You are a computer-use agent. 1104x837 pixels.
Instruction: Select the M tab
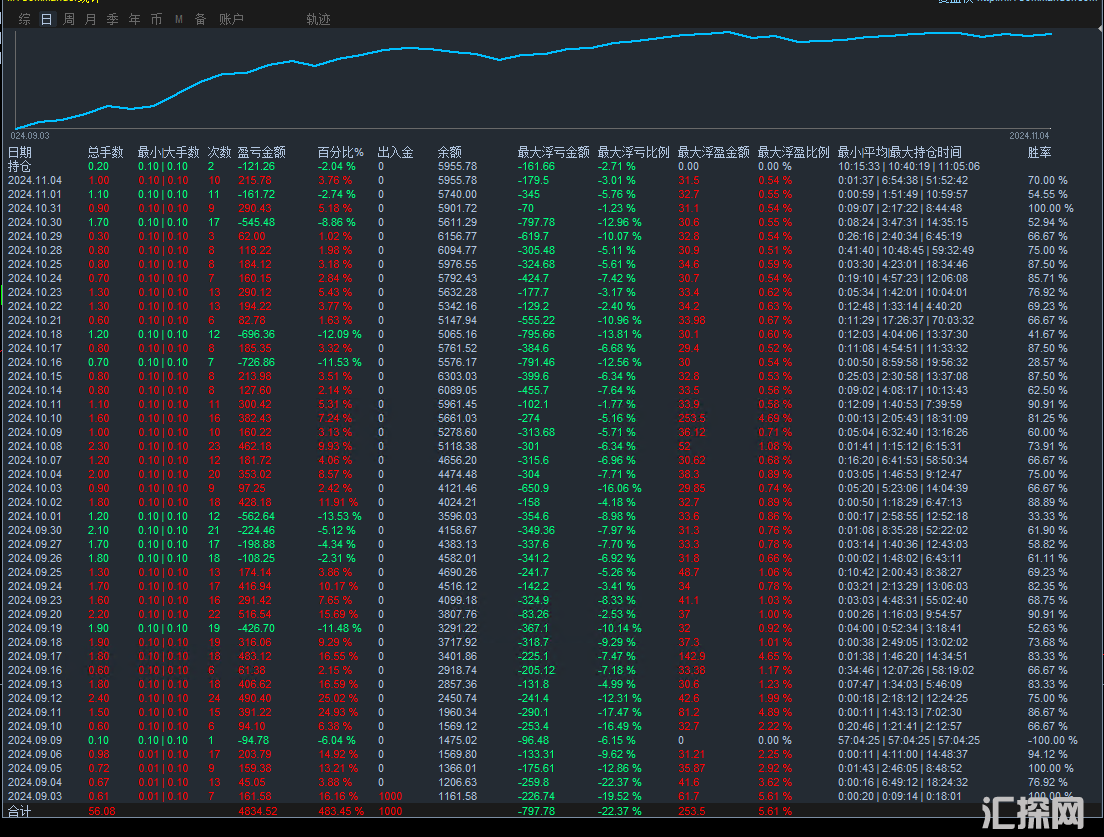pyautogui.click(x=179, y=19)
